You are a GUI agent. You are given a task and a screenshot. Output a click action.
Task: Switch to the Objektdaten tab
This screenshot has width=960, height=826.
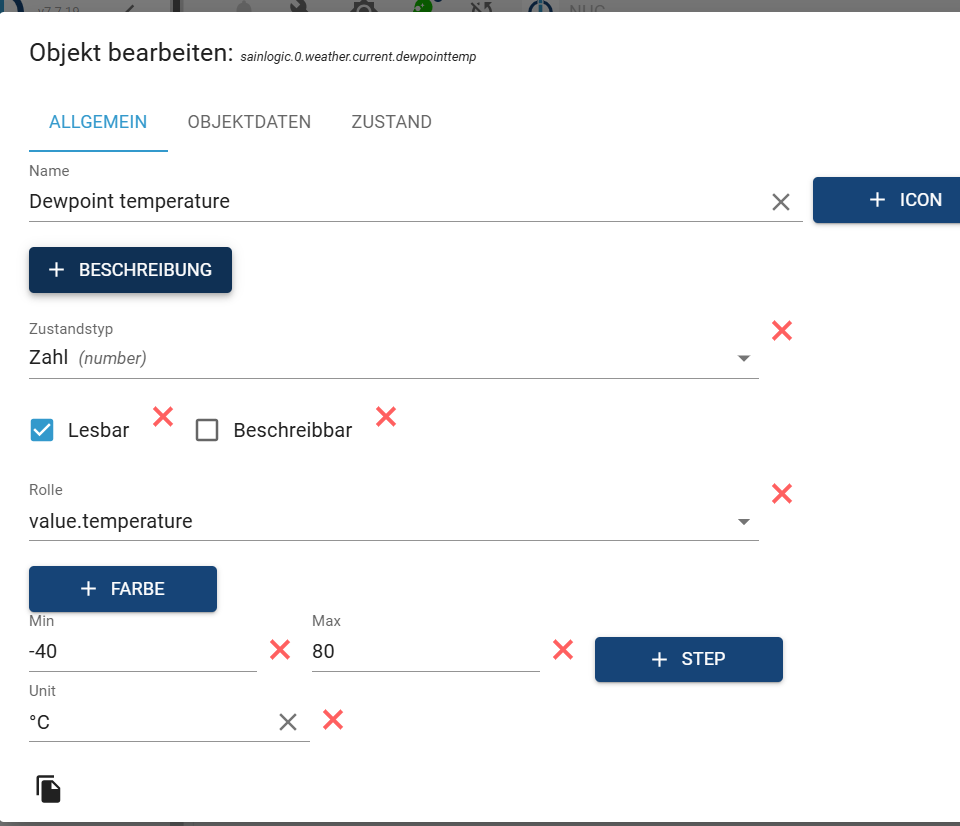coord(249,122)
